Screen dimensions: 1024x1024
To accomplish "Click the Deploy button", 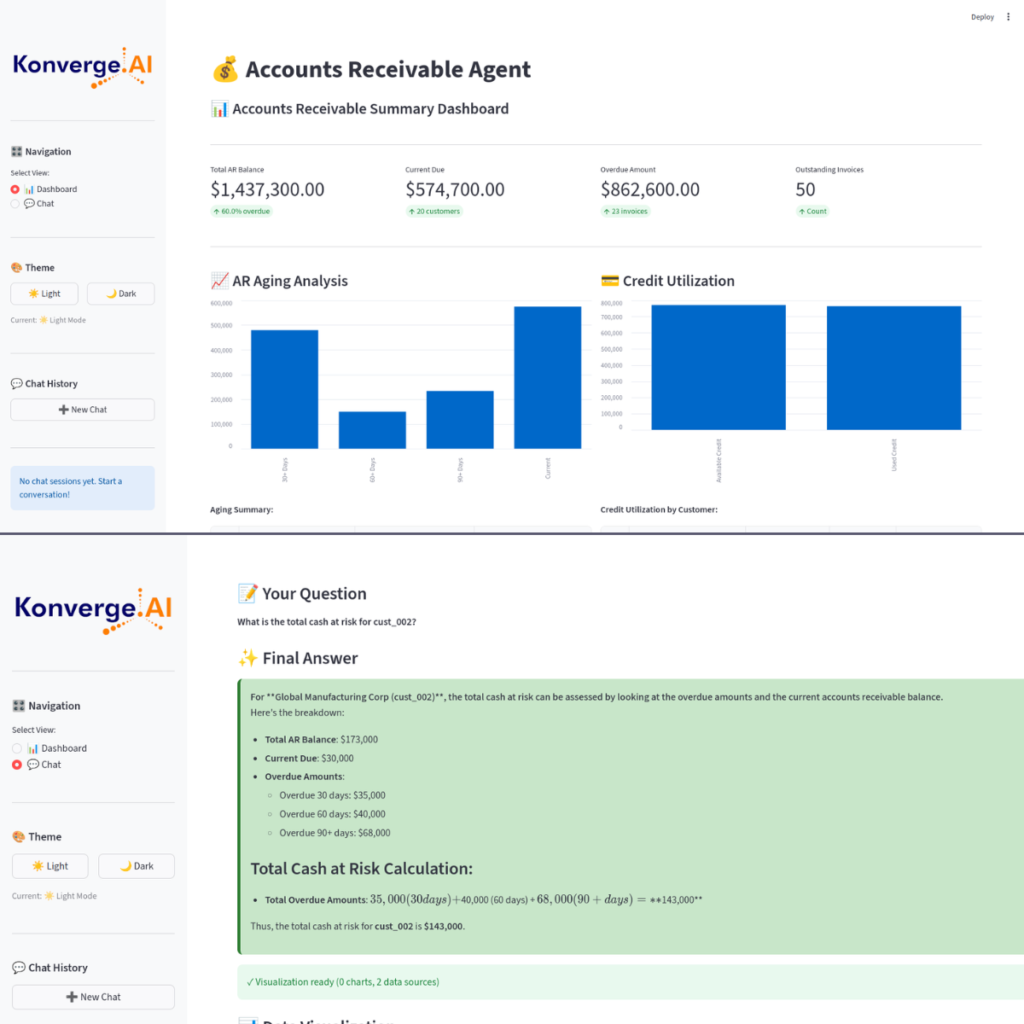I will point(982,17).
